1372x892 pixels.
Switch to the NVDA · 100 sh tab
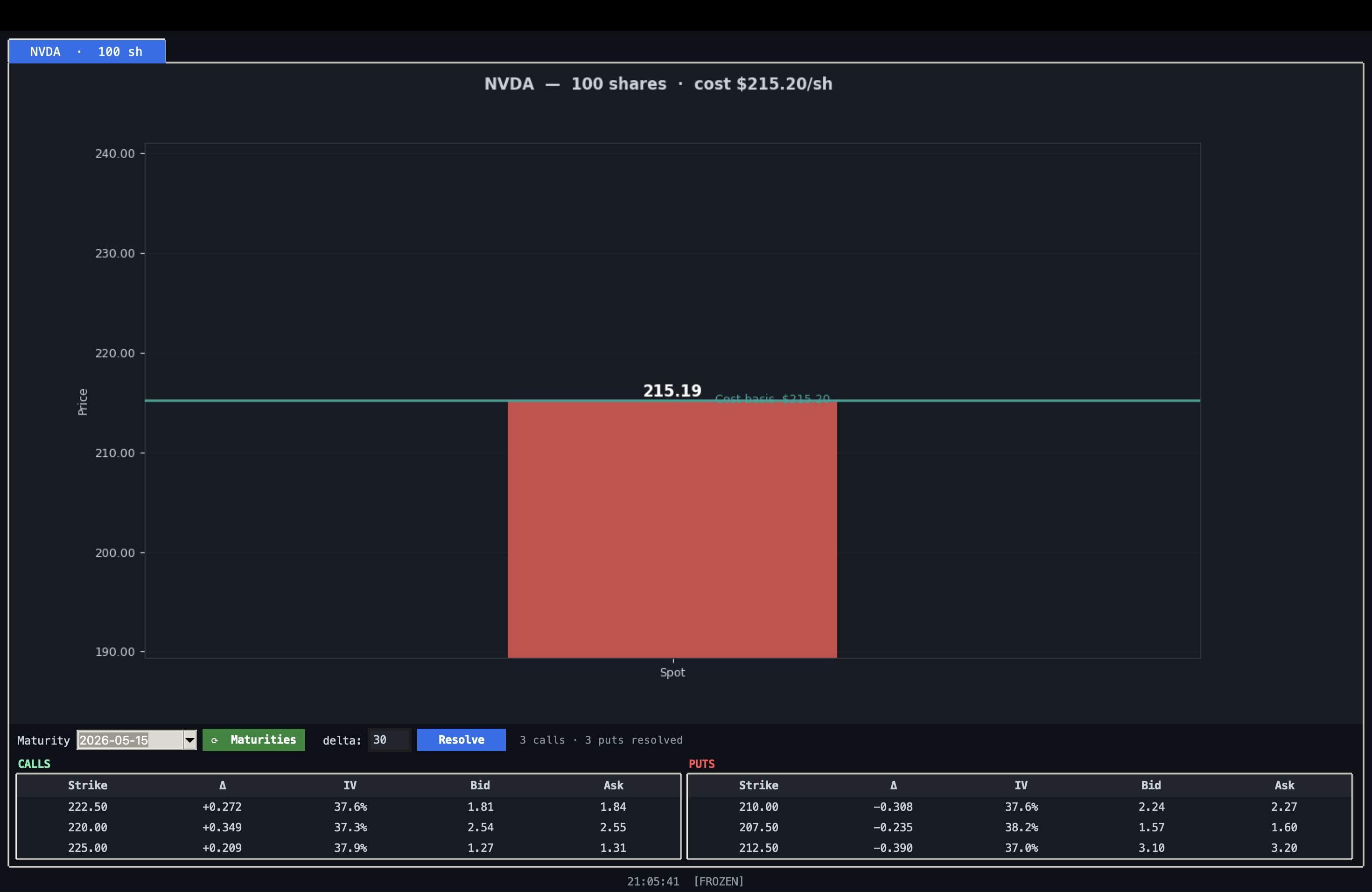click(x=86, y=51)
